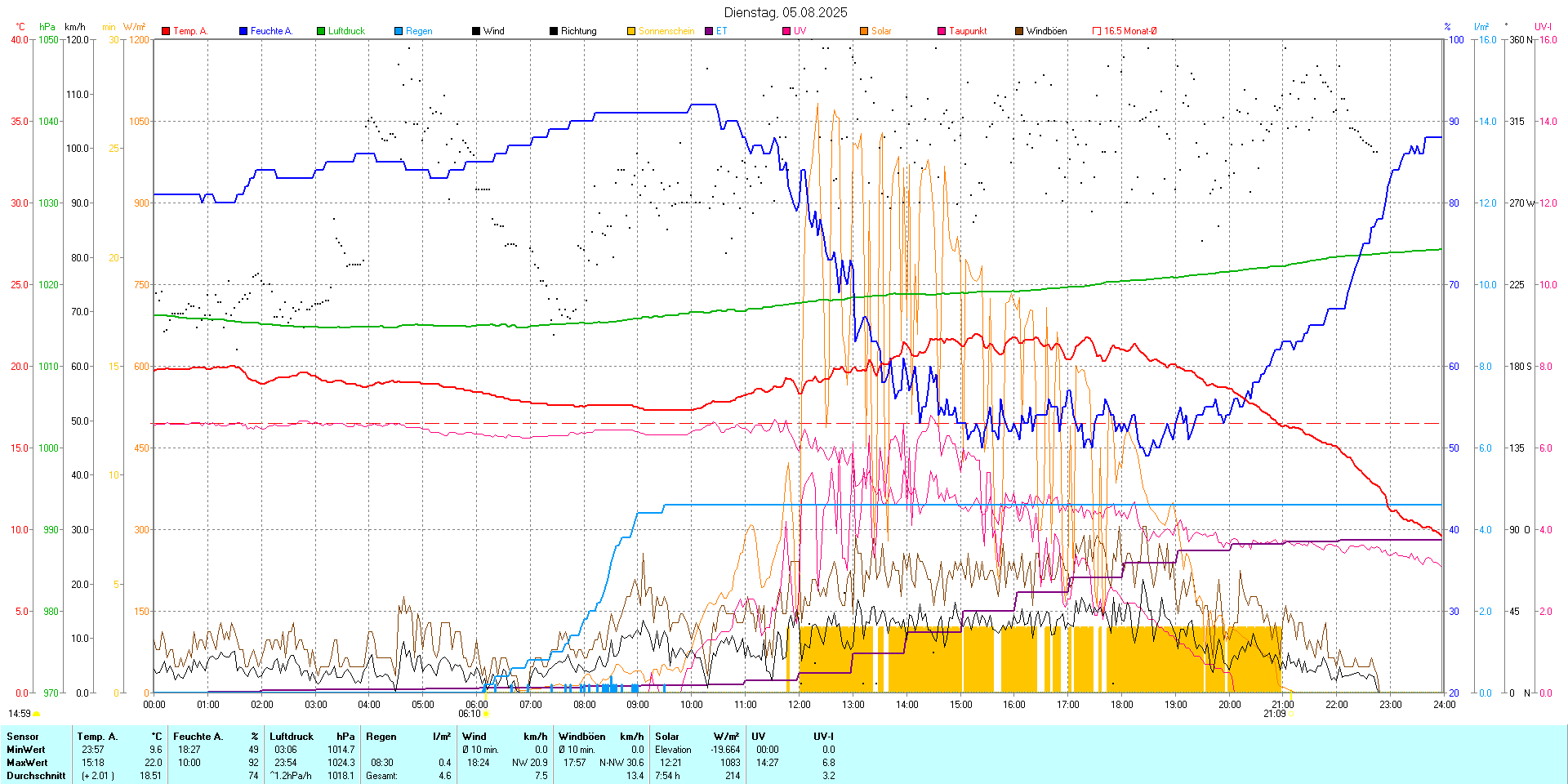Click the purple ET legend square
Image resolution: width=1568 pixels, height=784 pixels.
[x=709, y=31]
